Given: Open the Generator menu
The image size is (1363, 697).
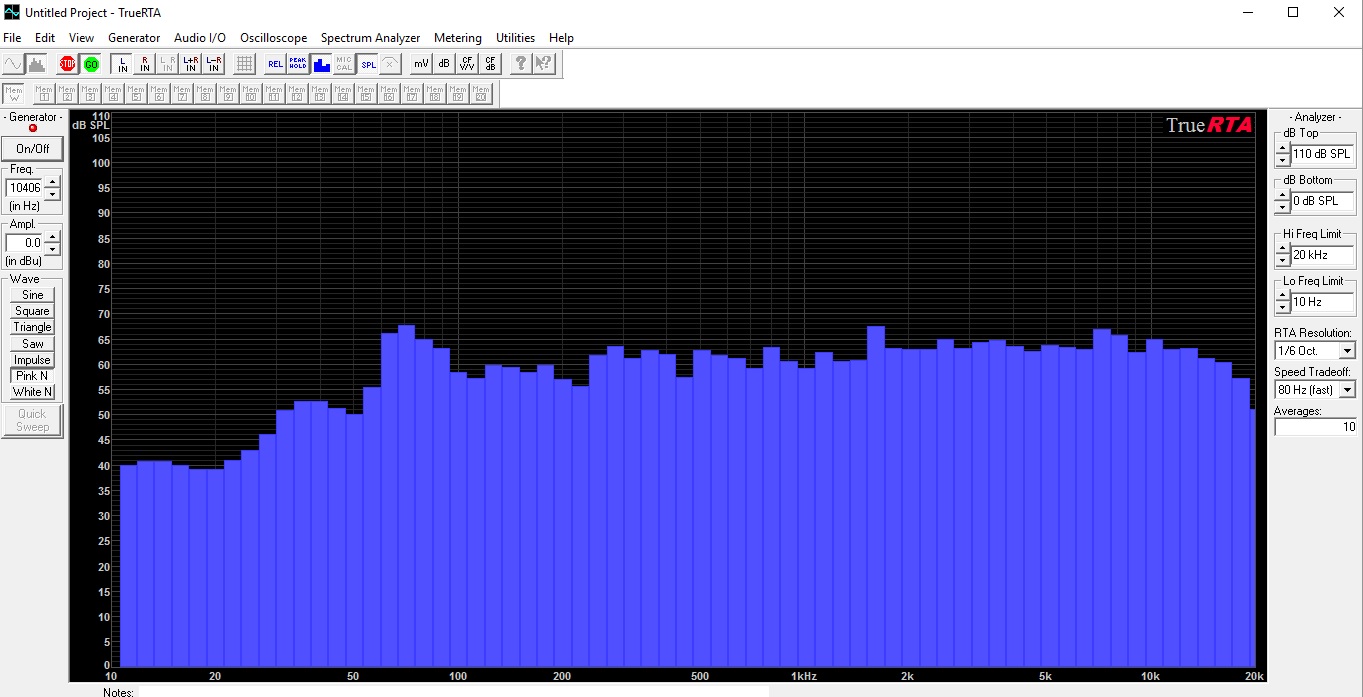Looking at the screenshot, I should 134,38.
